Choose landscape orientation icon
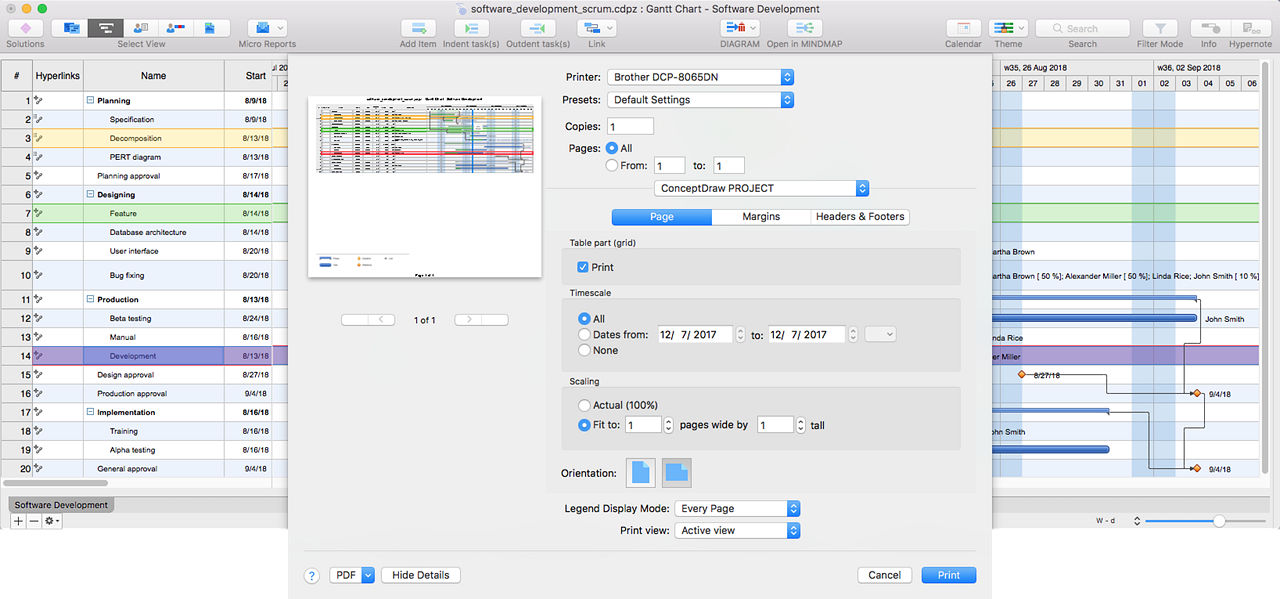The image size is (1280, 599). click(x=676, y=472)
